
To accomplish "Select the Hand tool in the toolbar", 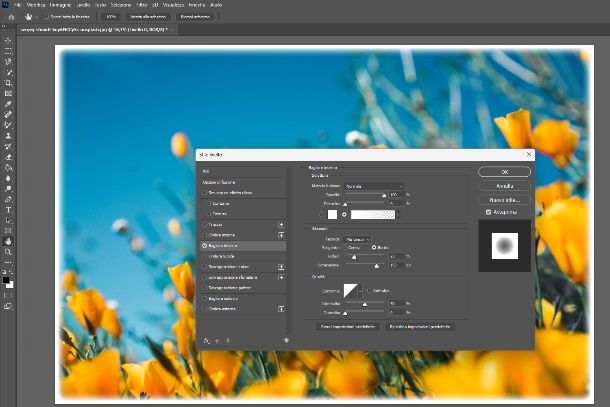I will pyautogui.click(x=8, y=241).
